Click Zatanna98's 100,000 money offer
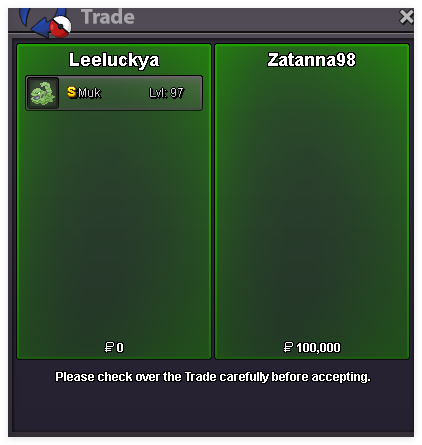Screen dimensions: 422x445 [318, 348]
